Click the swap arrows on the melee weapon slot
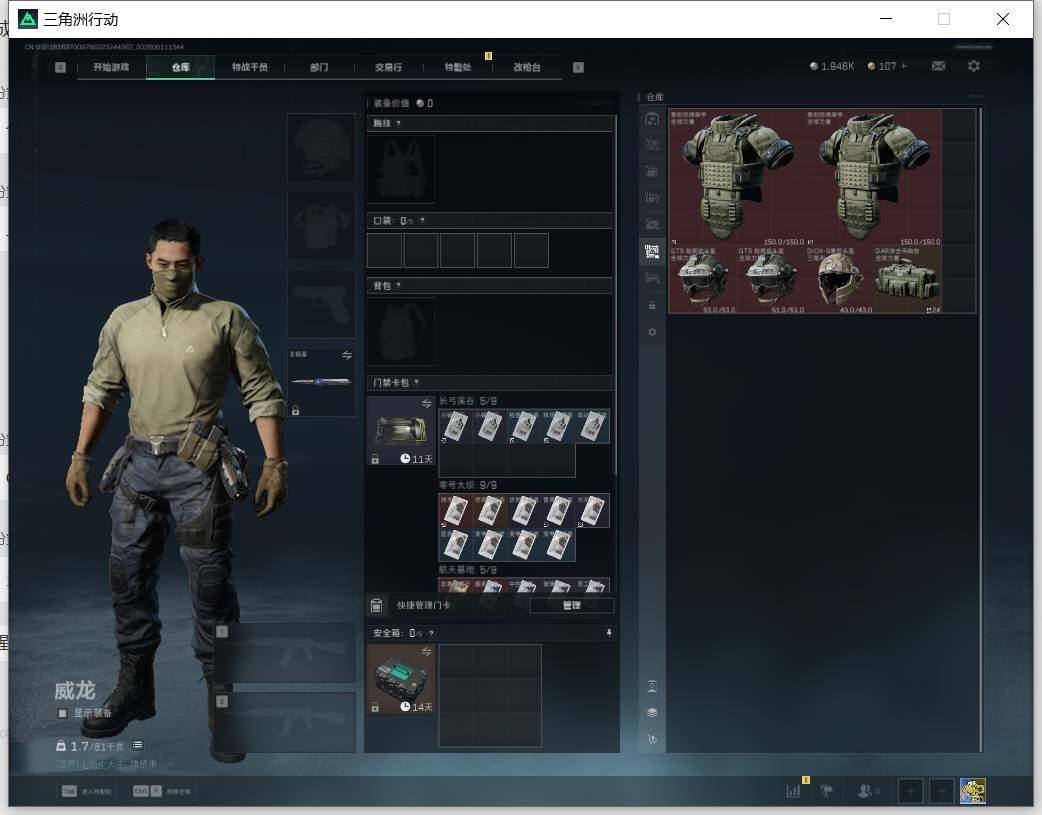1042x815 pixels. point(347,355)
